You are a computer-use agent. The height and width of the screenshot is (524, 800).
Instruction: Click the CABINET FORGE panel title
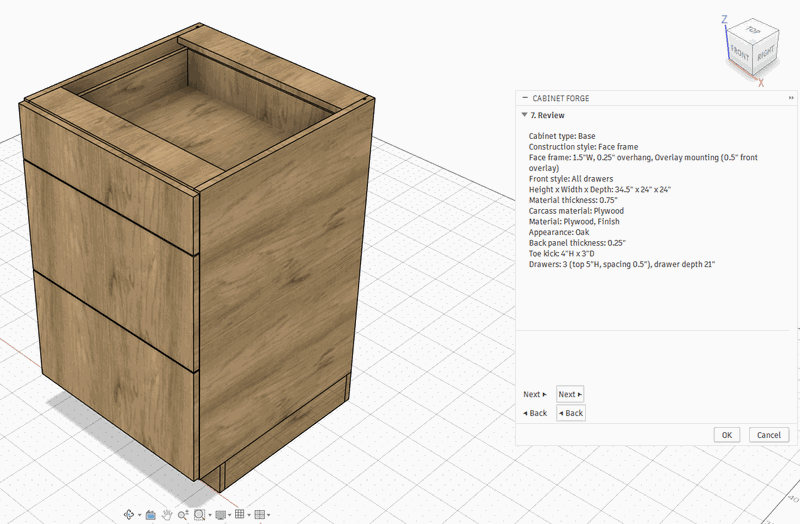tap(561, 98)
